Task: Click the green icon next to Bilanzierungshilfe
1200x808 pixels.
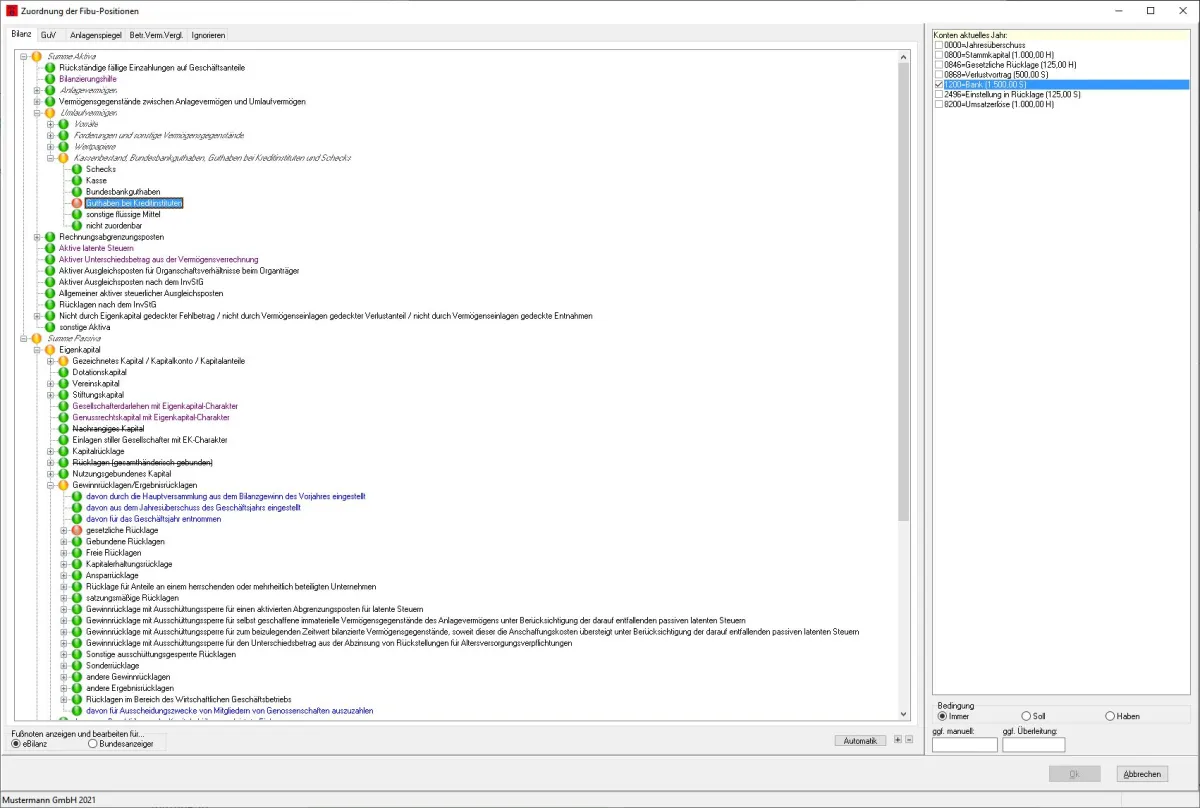Action: point(51,78)
